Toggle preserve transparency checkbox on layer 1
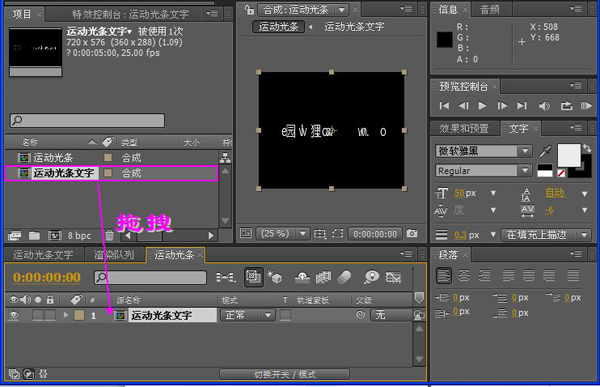The height and width of the screenshot is (387, 600). pyautogui.click(x=285, y=315)
